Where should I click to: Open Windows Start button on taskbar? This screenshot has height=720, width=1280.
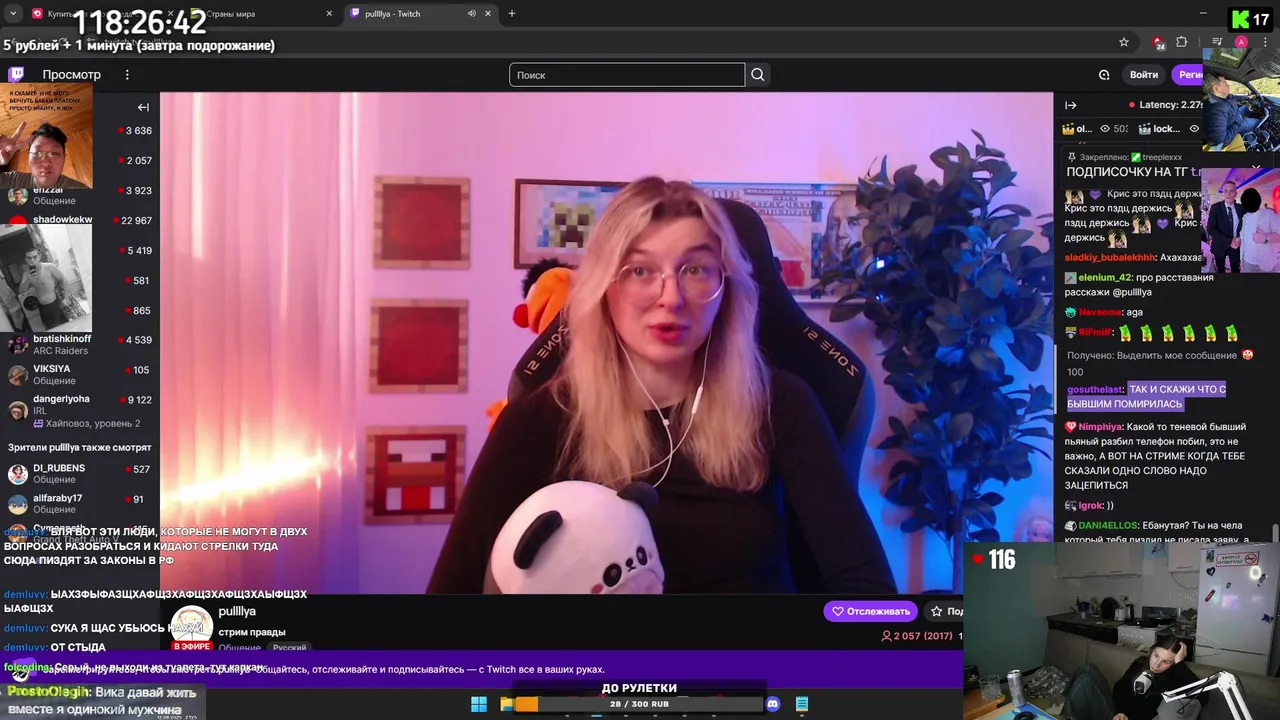point(479,704)
